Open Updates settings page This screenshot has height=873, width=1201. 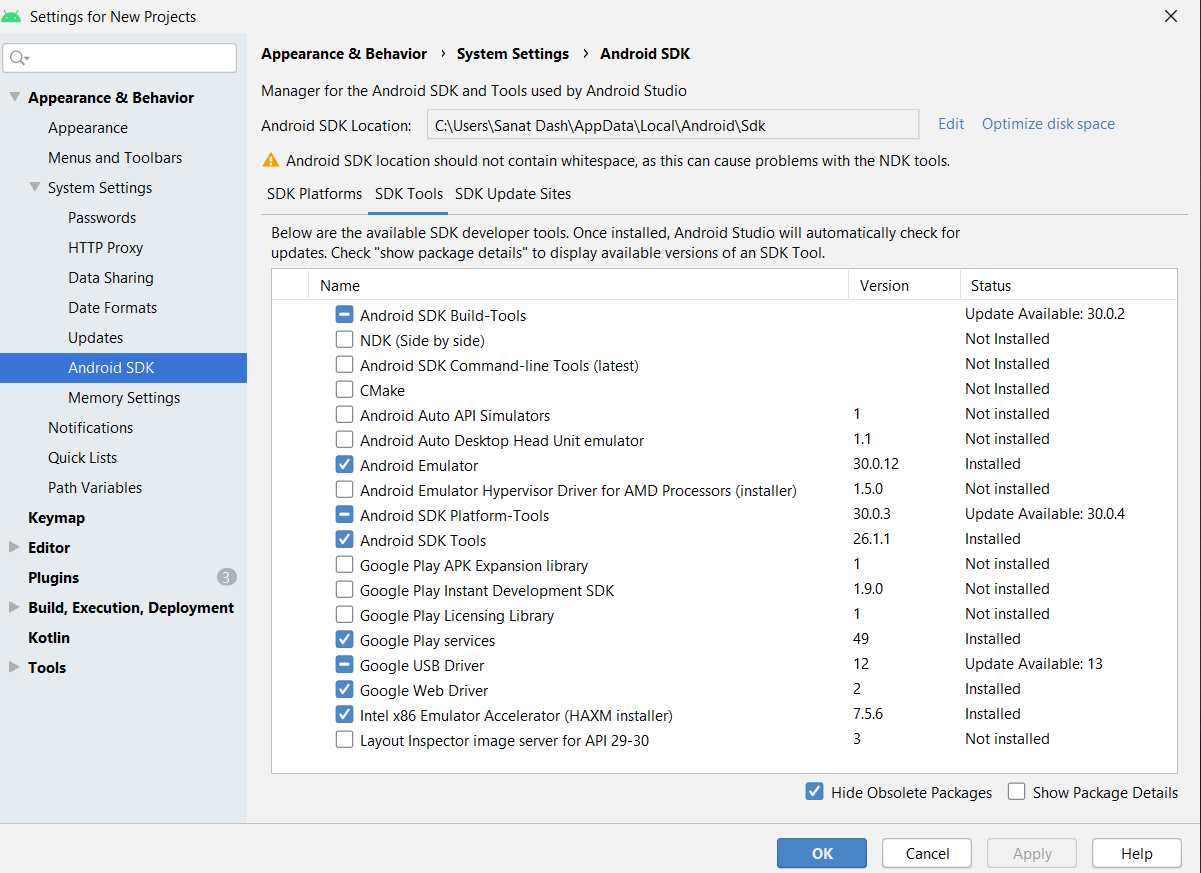click(x=96, y=338)
